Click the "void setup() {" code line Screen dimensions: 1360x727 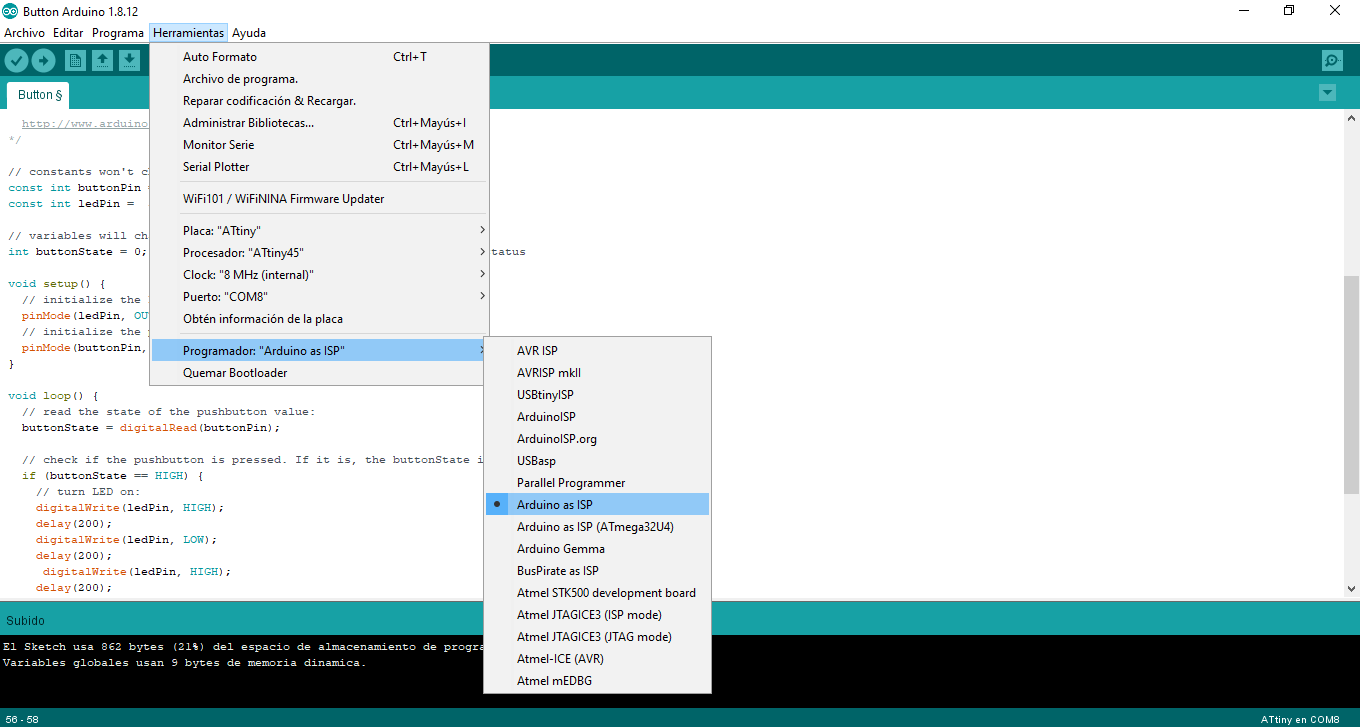pyautogui.click(x=56, y=284)
